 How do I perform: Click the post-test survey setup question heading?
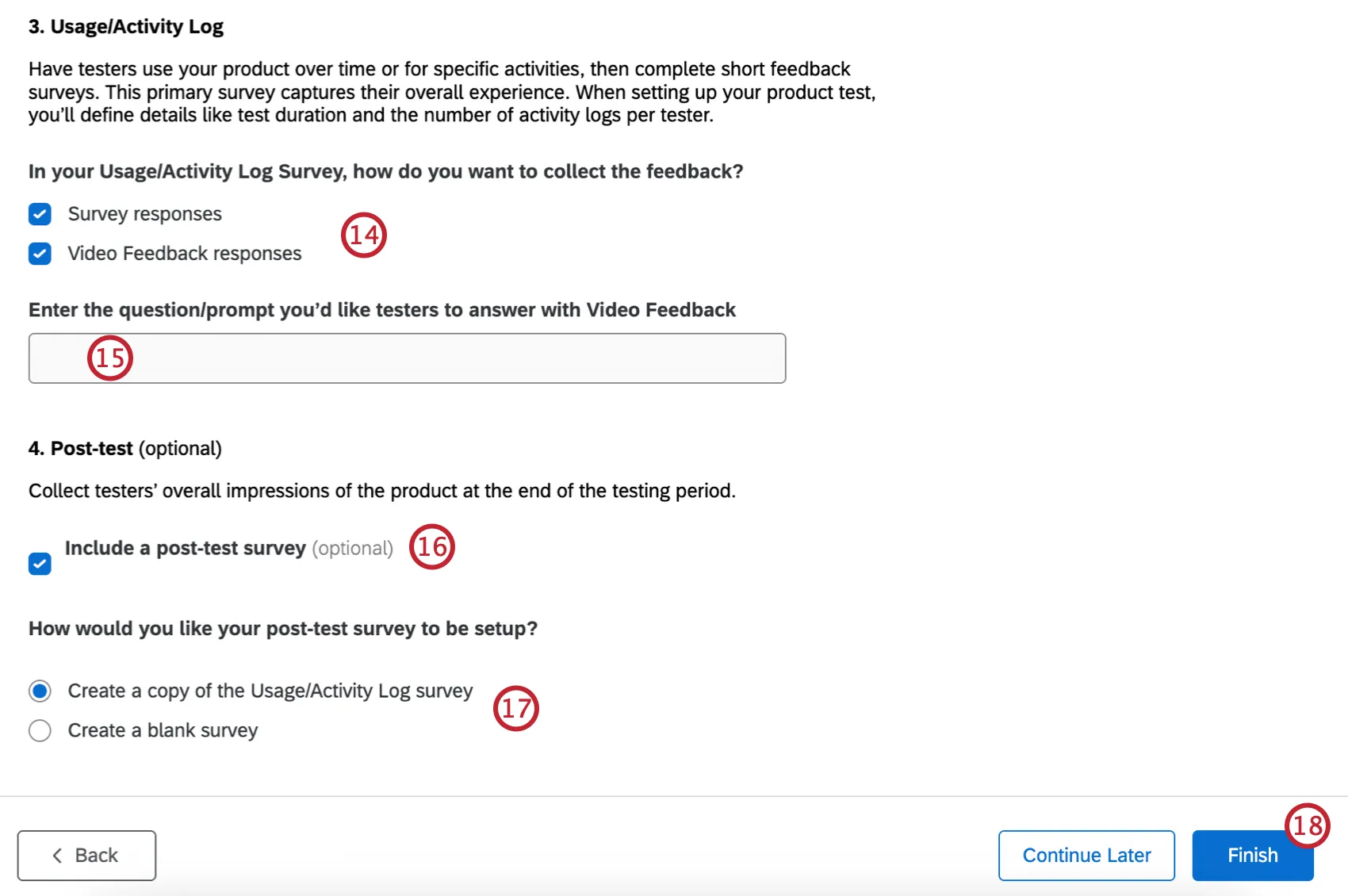point(283,628)
